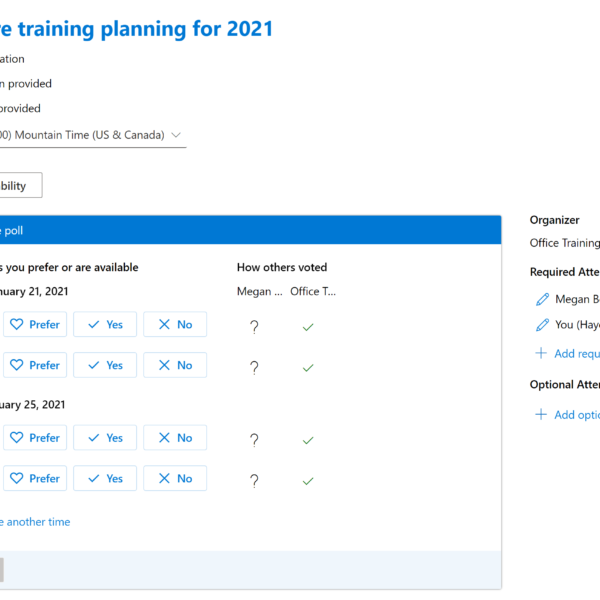
Task: Click X icon in the last No button
Action: (164, 478)
